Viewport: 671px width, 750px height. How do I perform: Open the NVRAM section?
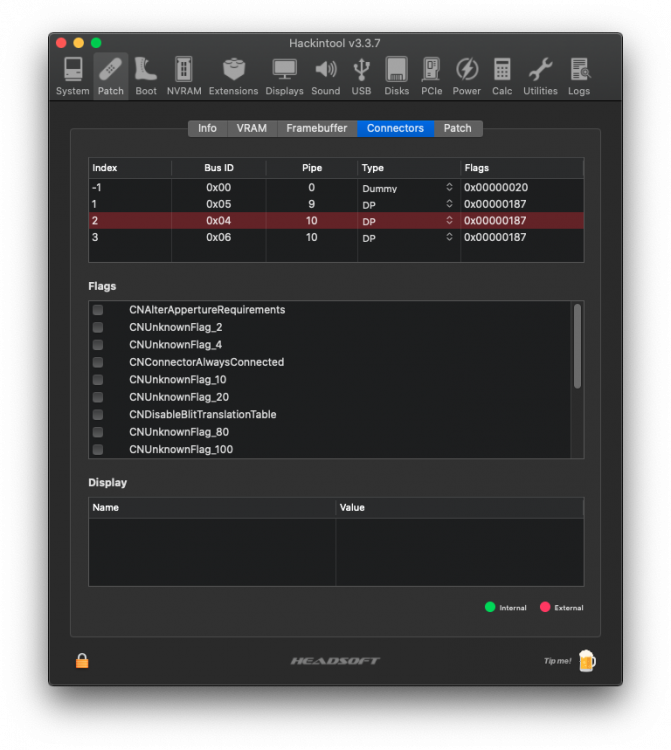point(184,76)
